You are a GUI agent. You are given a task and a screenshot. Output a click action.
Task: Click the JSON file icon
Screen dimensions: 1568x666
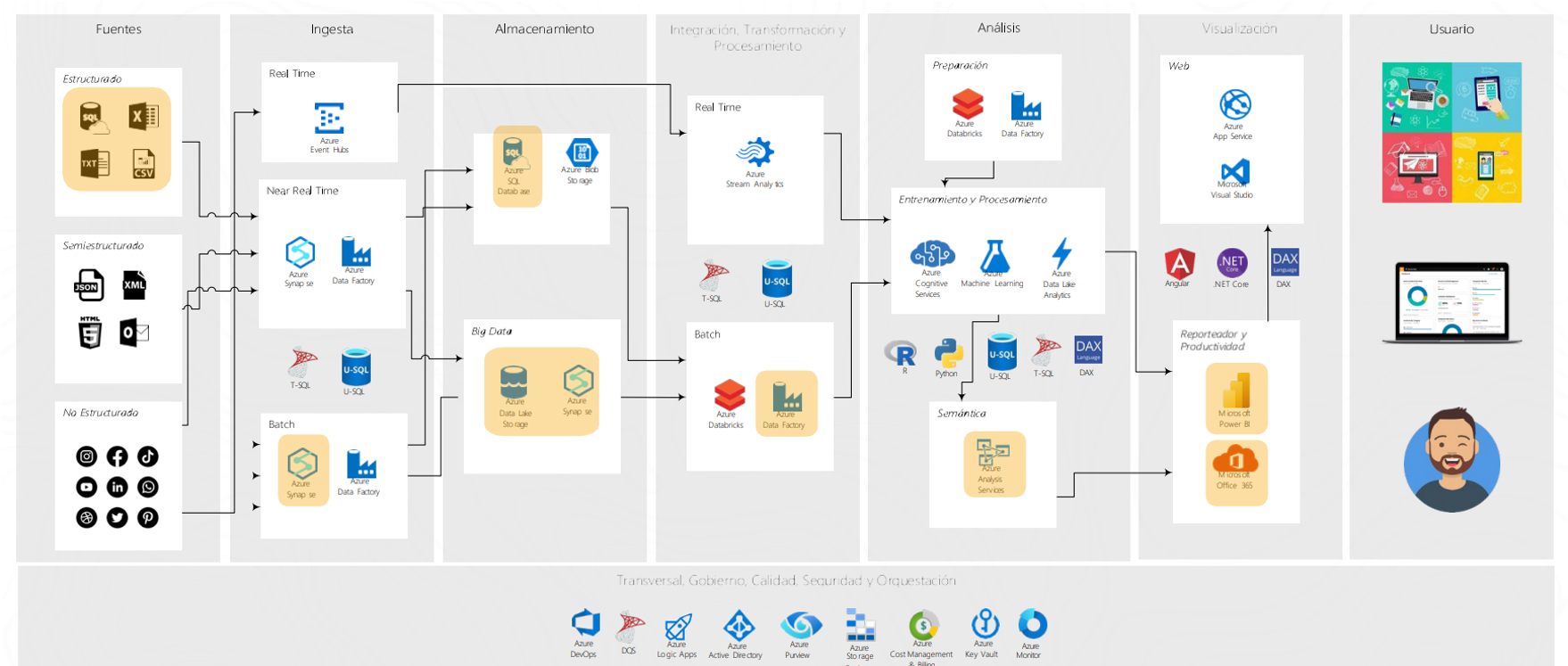click(x=88, y=285)
